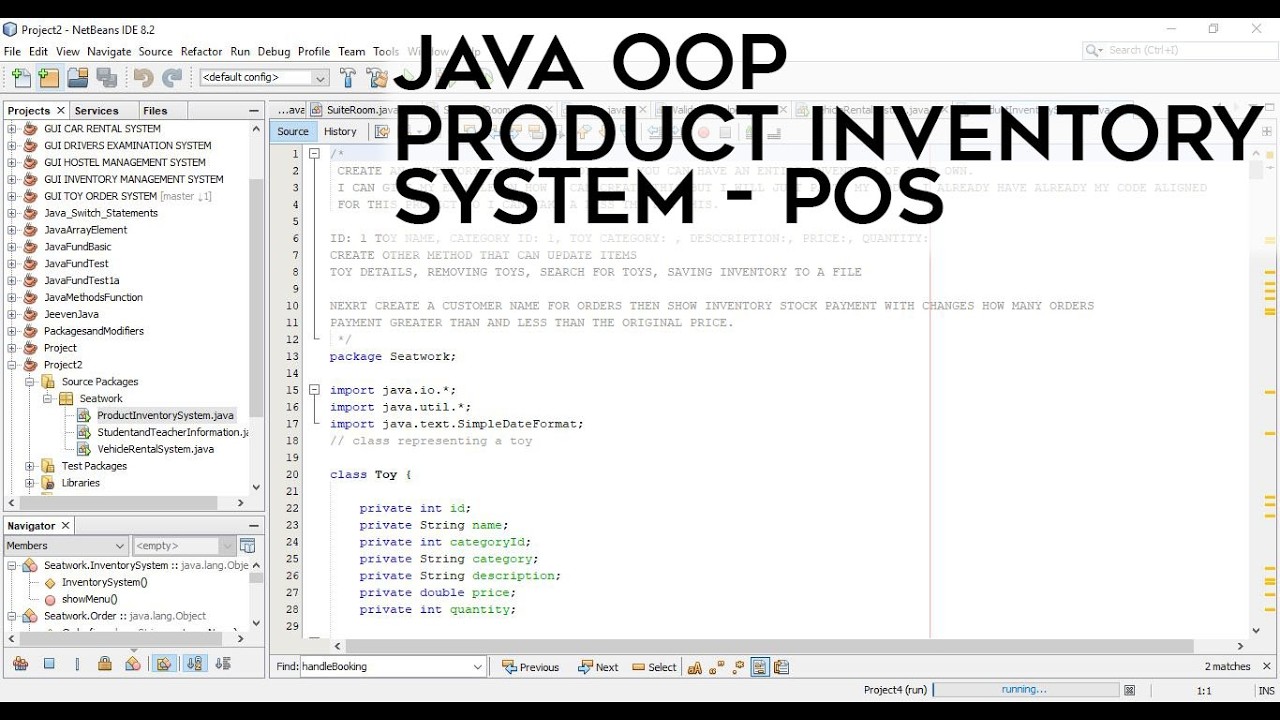Collapse Seatwork.Order in Navigator

pyautogui.click(x=12, y=616)
